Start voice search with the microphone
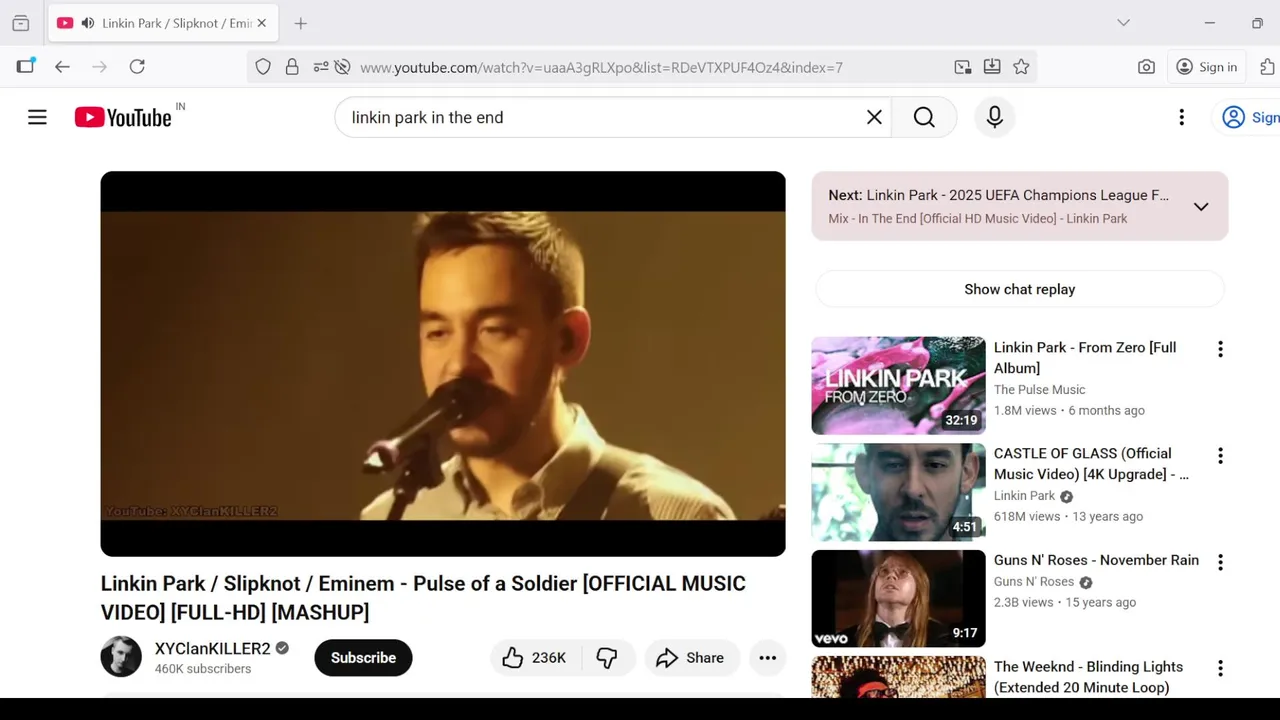The width and height of the screenshot is (1280, 720). (994, 117)
